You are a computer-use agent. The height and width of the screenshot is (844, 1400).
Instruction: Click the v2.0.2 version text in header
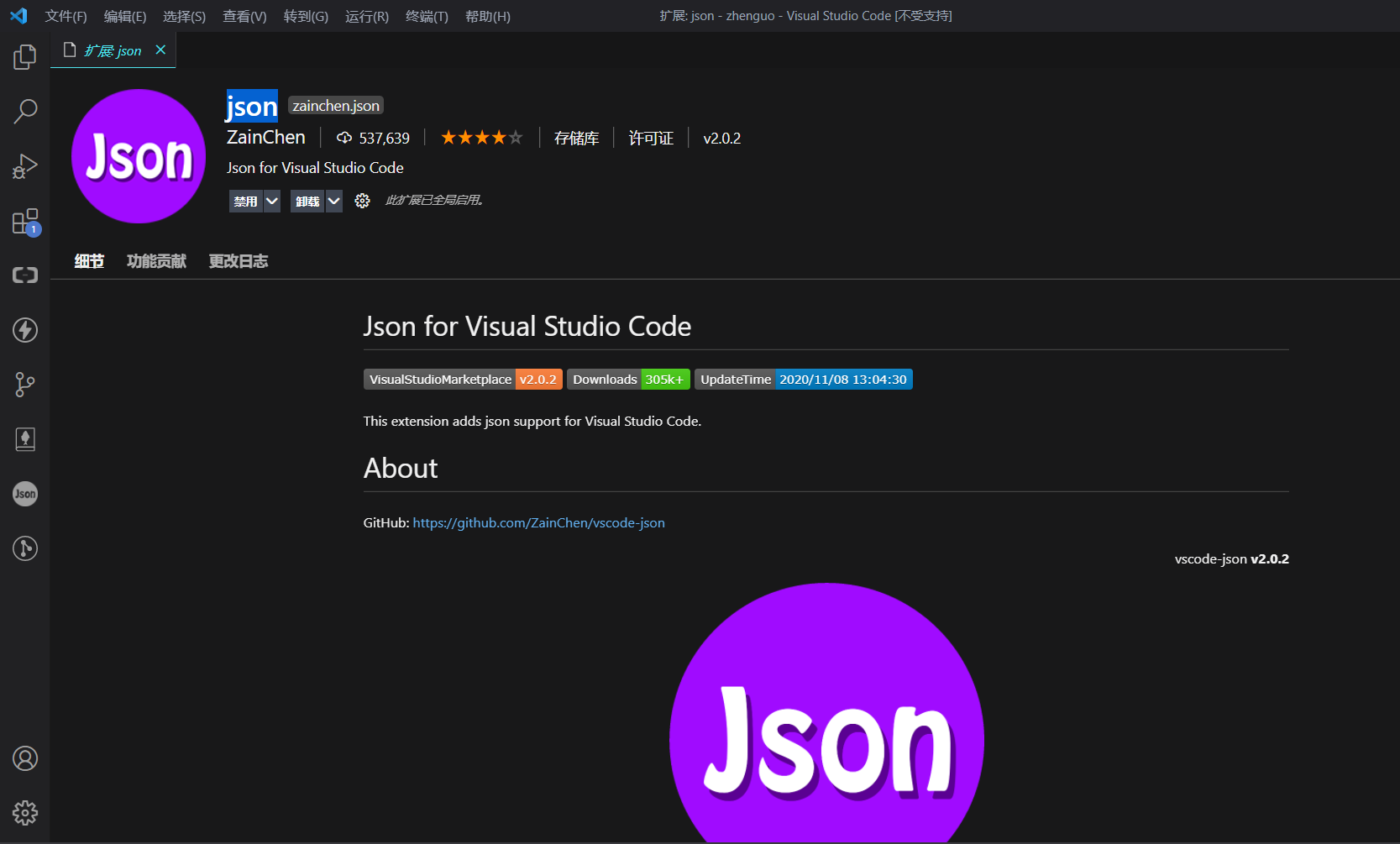pos(722,138)
